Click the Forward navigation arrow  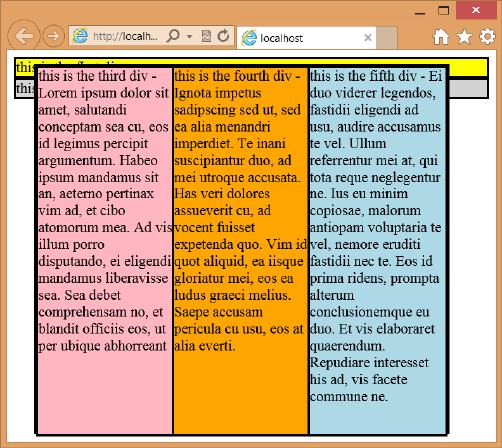coord(53,36)
